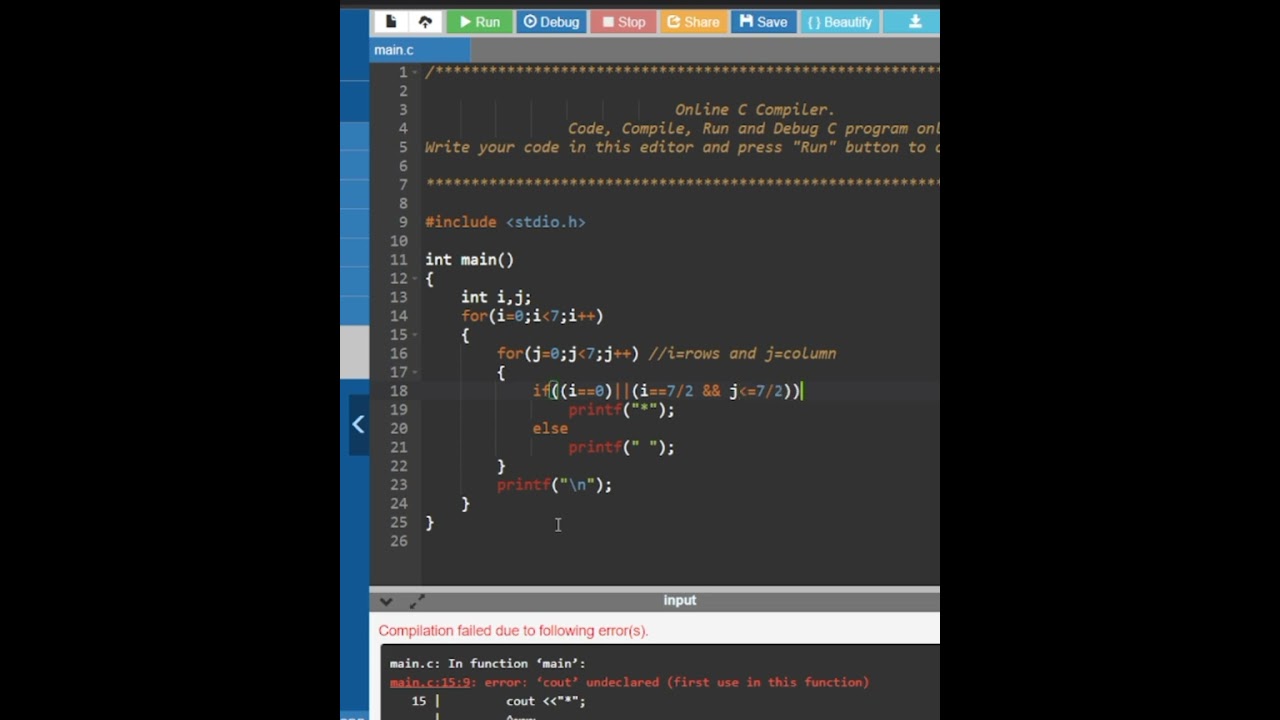Click line number 10 in the gutter
Viewport: 1280px width, 720px height.
click(x=398, y=241)
